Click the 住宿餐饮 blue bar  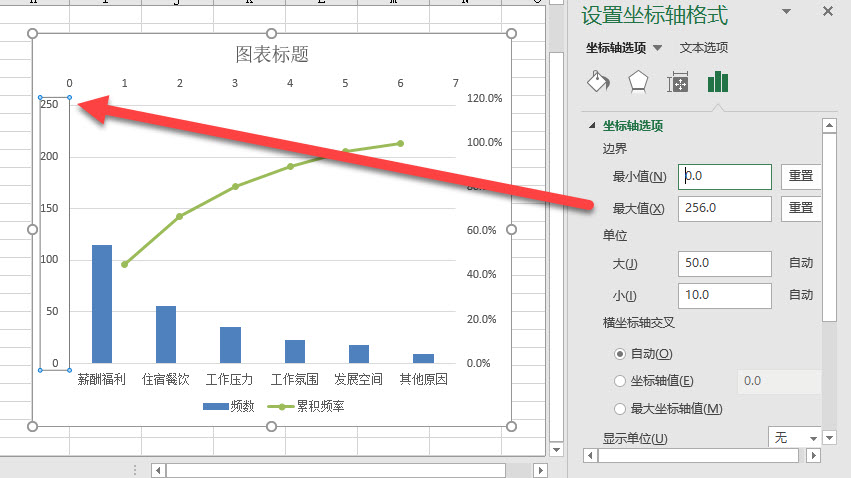[166, 334]
